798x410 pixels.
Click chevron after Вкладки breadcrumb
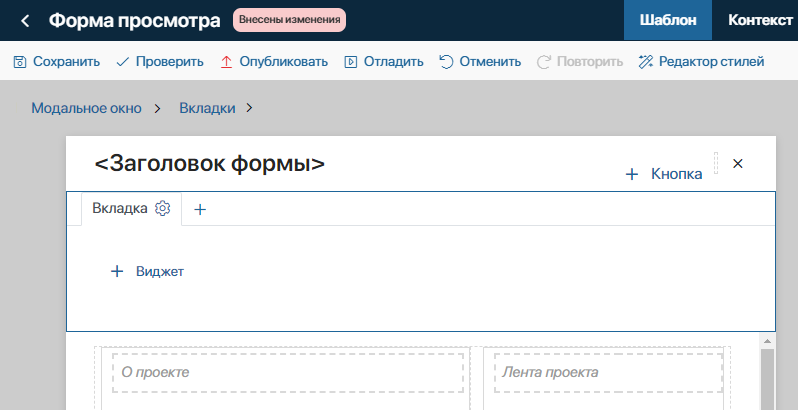[x=249, y=108]
